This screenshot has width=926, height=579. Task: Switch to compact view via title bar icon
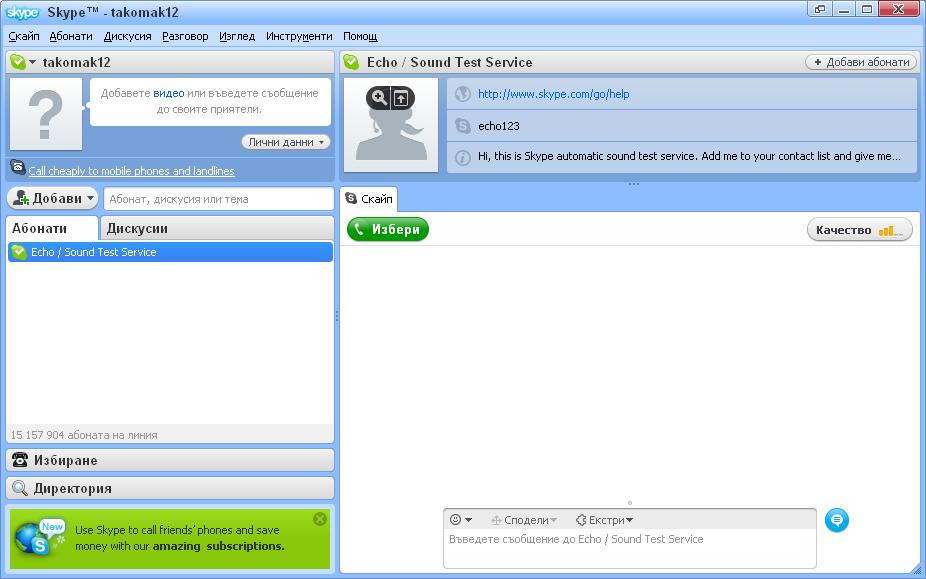click(x=820, y=9)
